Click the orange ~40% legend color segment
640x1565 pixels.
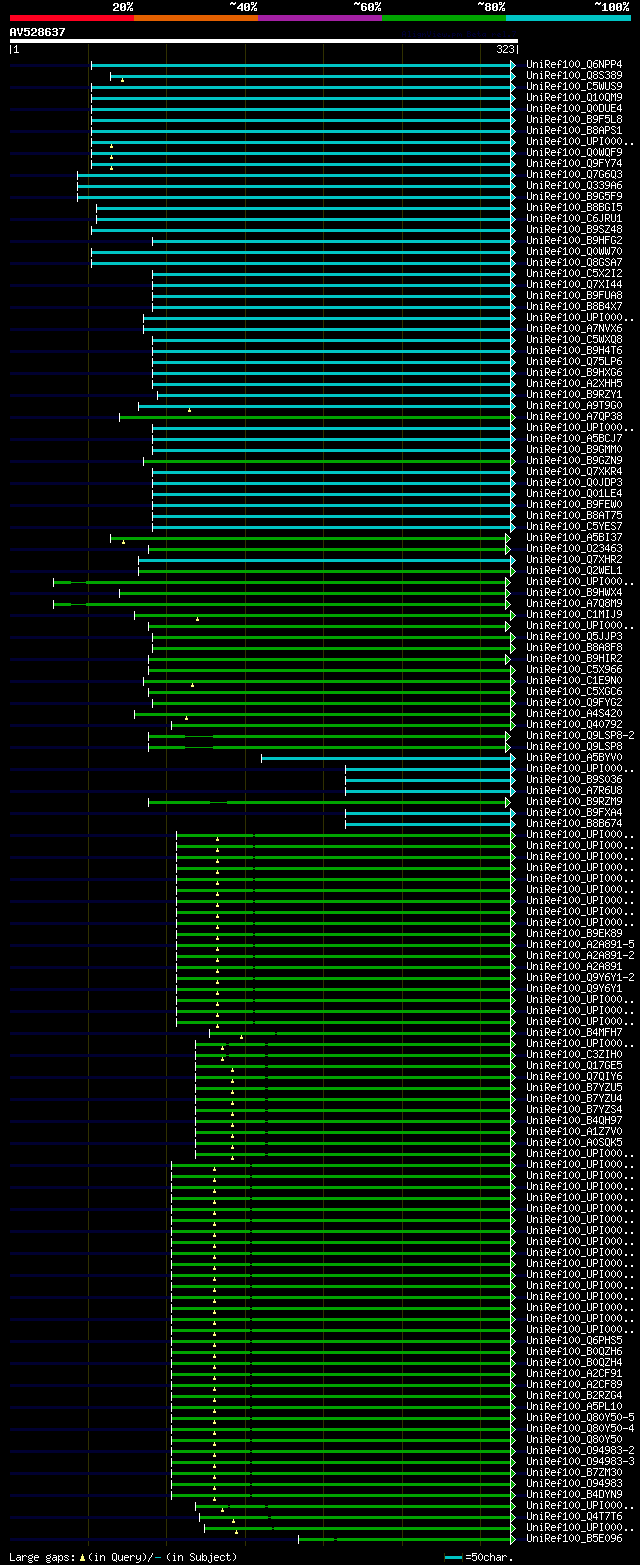195,18
